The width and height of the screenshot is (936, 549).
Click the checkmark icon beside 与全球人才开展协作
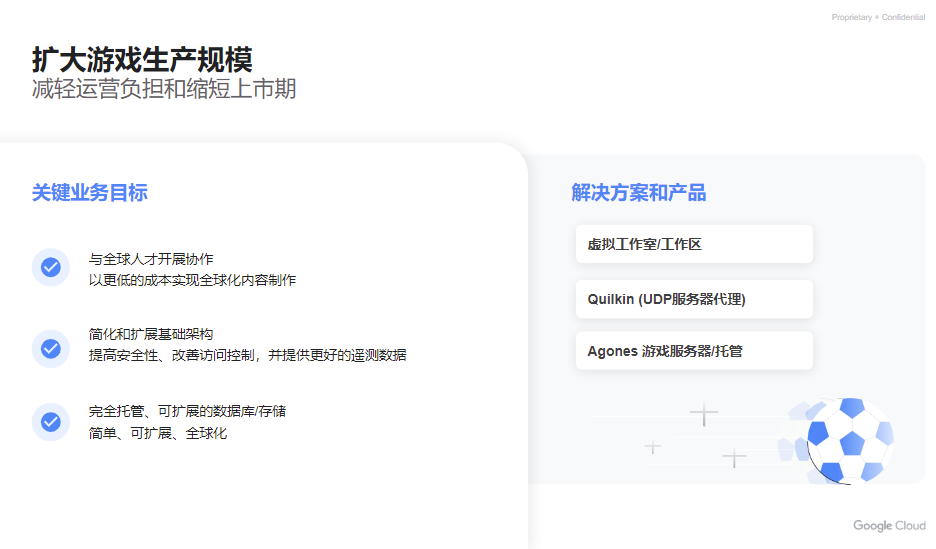[x=51, y=267]
